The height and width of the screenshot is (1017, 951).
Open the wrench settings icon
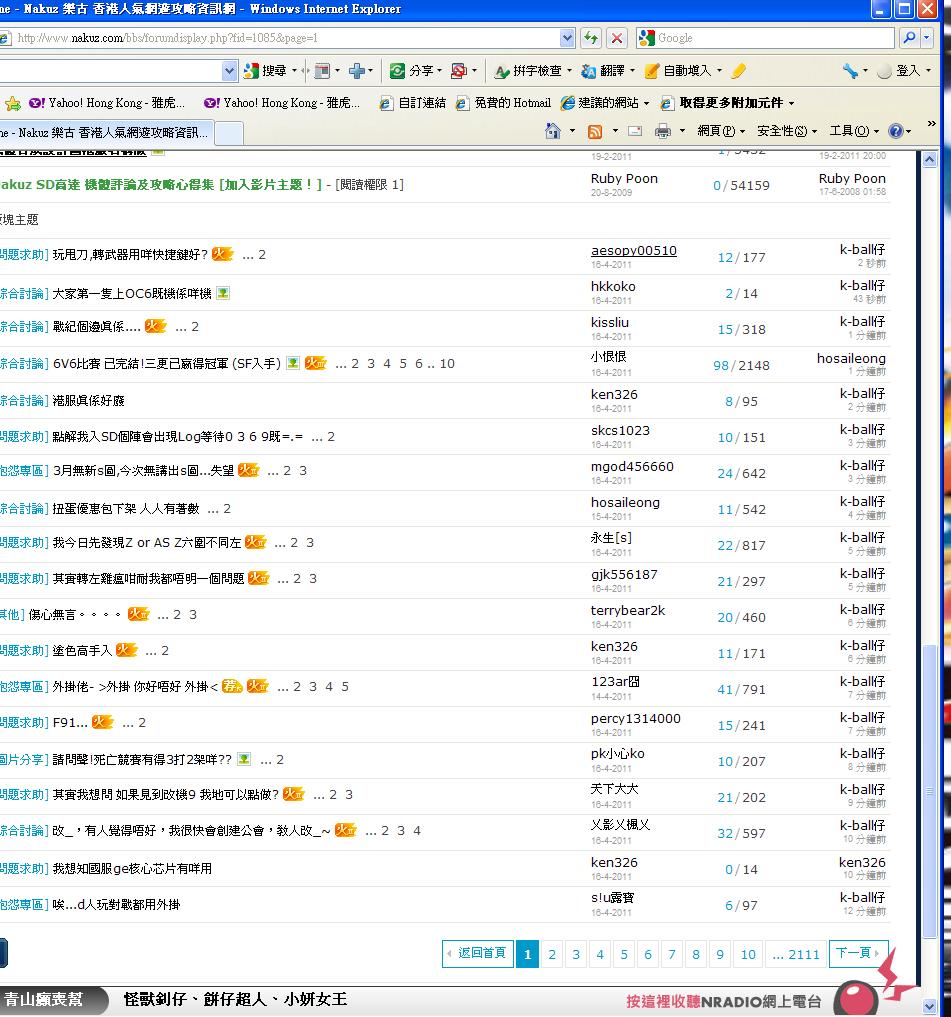850,71
